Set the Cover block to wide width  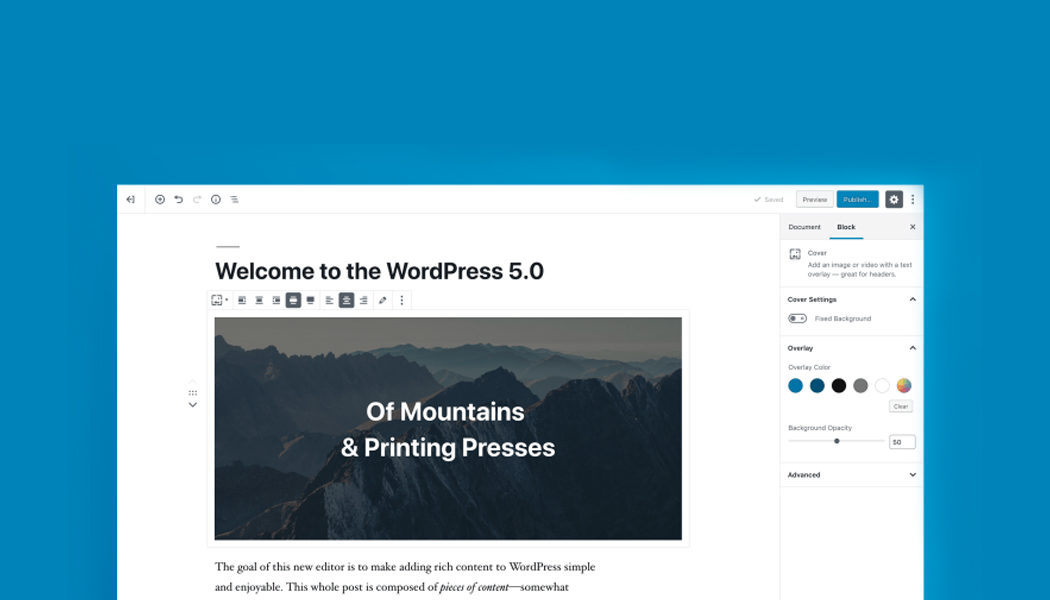coord(293,301)
